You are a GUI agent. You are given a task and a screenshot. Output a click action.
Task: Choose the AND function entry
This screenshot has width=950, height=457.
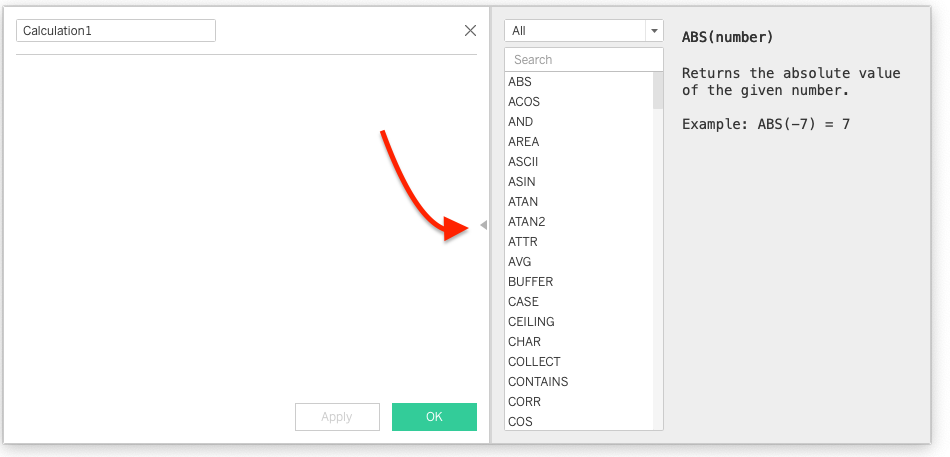point(521,122)
